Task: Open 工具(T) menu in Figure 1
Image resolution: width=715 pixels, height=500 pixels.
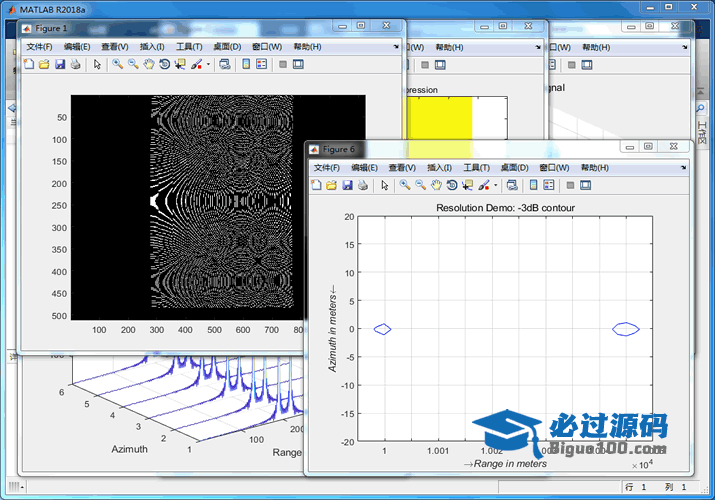Action: click(189, 46)
